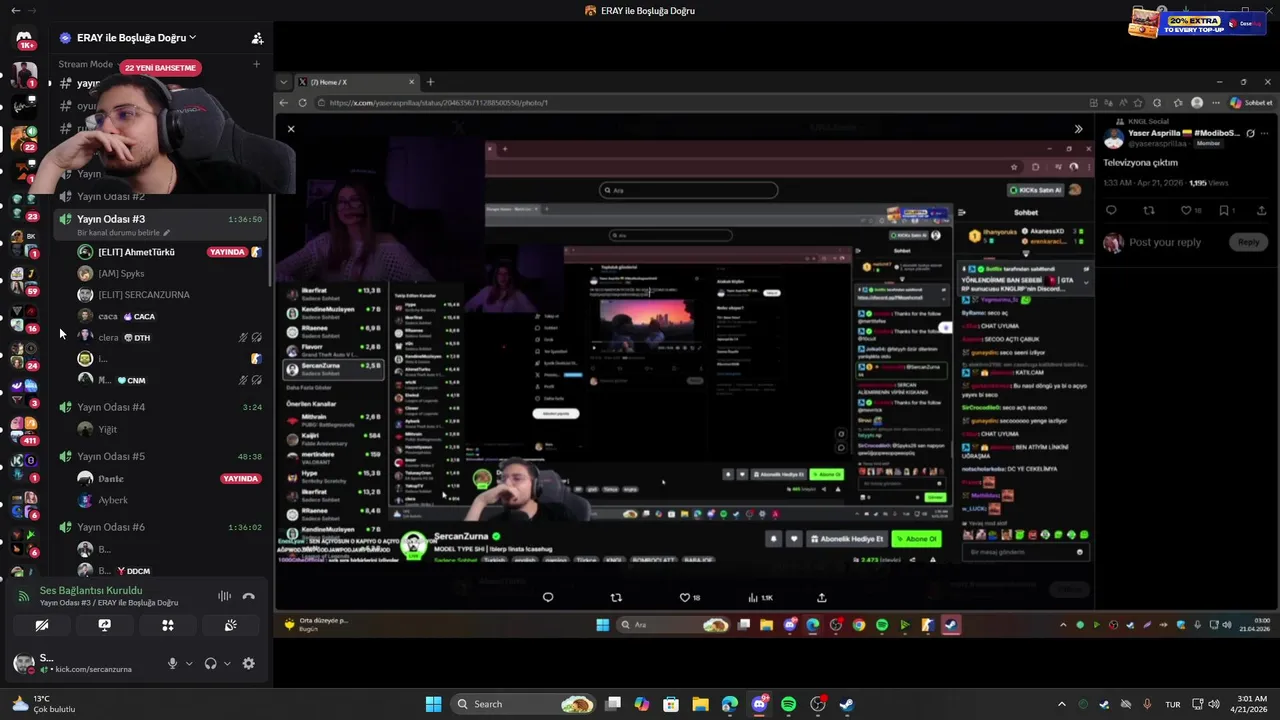Open a new tab in streamed browser
Image resolution: width=1280 pixels, height=720 pixels.
(430, 82)
